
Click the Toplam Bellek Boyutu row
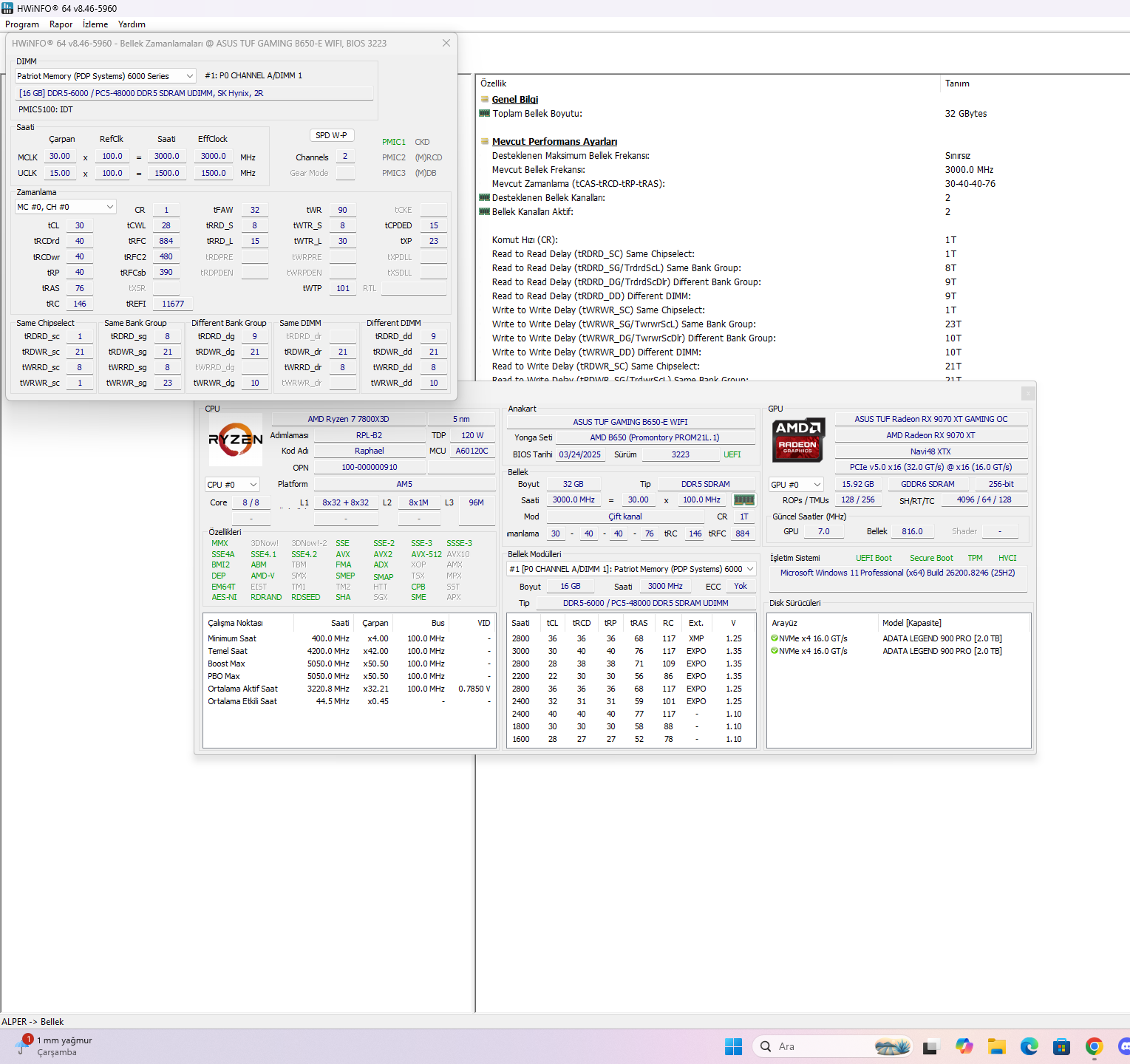(803, 113)
